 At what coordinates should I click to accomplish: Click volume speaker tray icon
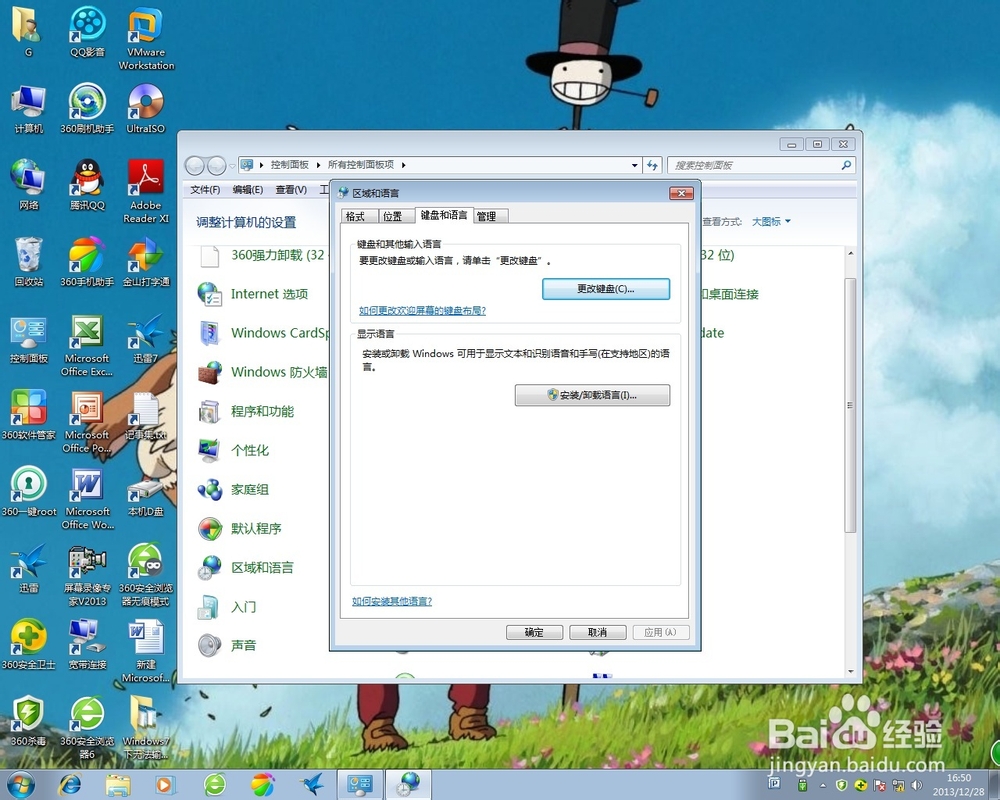click(916, 785)
